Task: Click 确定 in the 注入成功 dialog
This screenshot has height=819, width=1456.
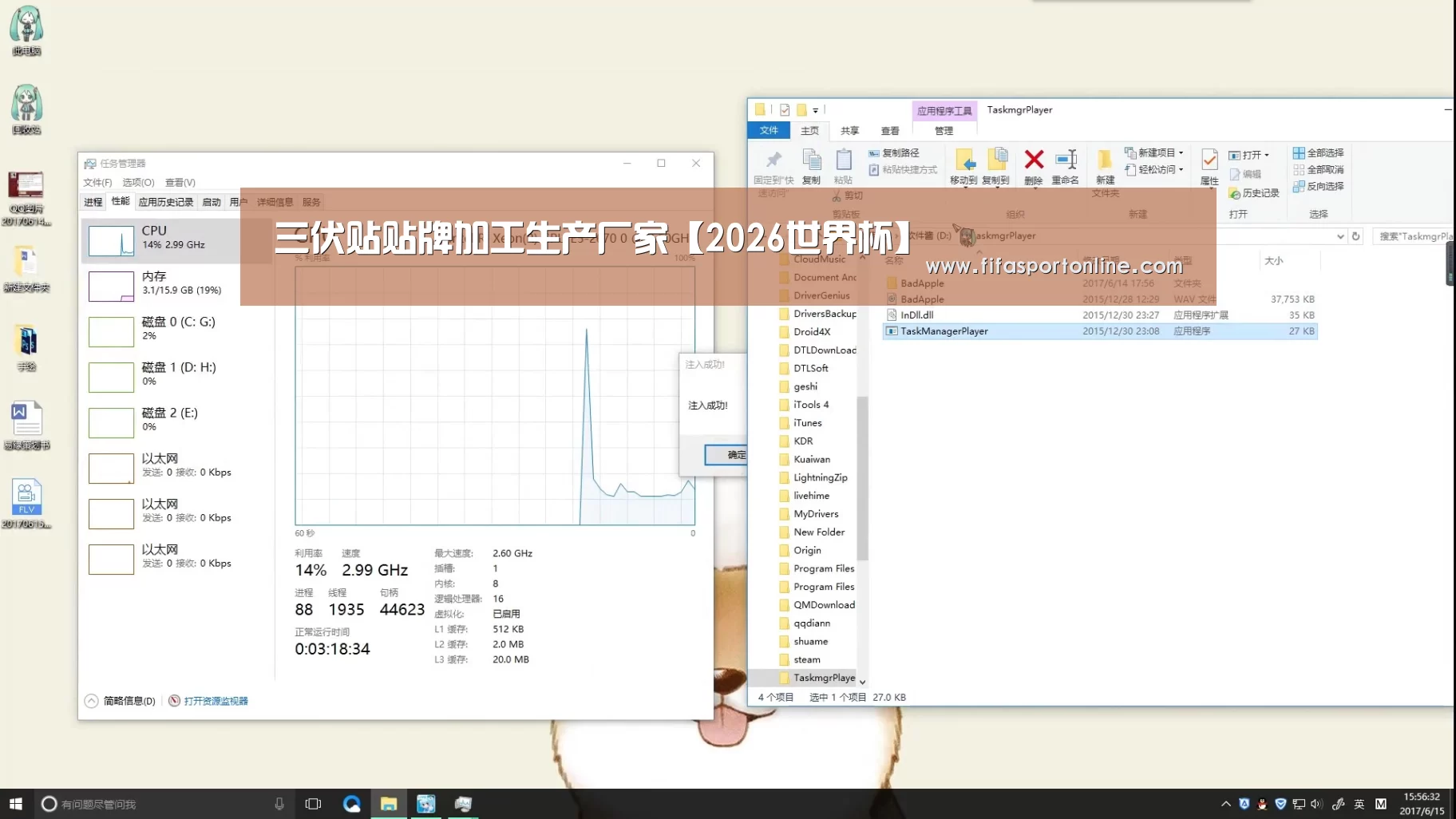Action: click(x=726, y=455)
